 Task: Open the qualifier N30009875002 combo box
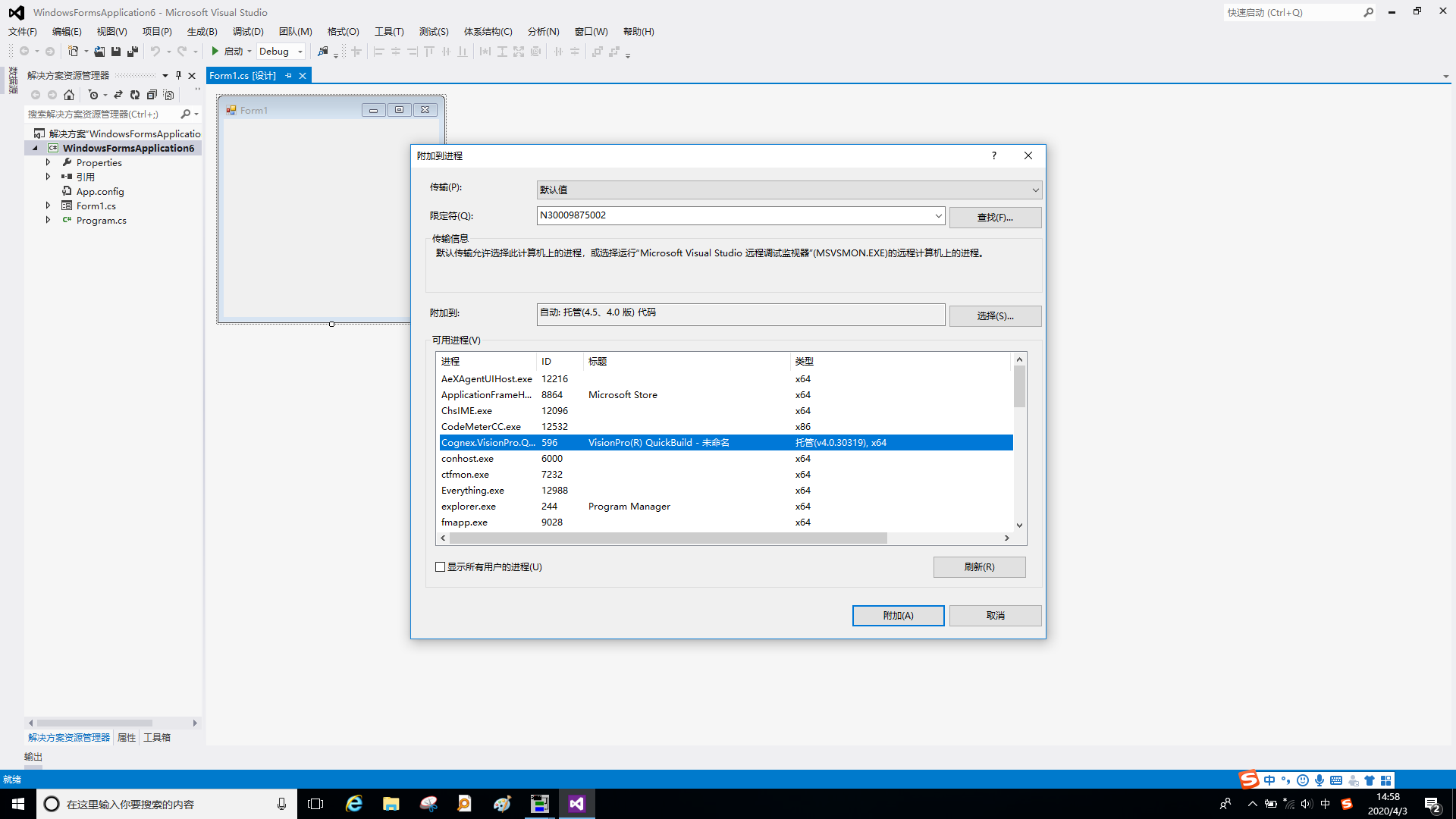pyautogui.click(x=938, y=215)
